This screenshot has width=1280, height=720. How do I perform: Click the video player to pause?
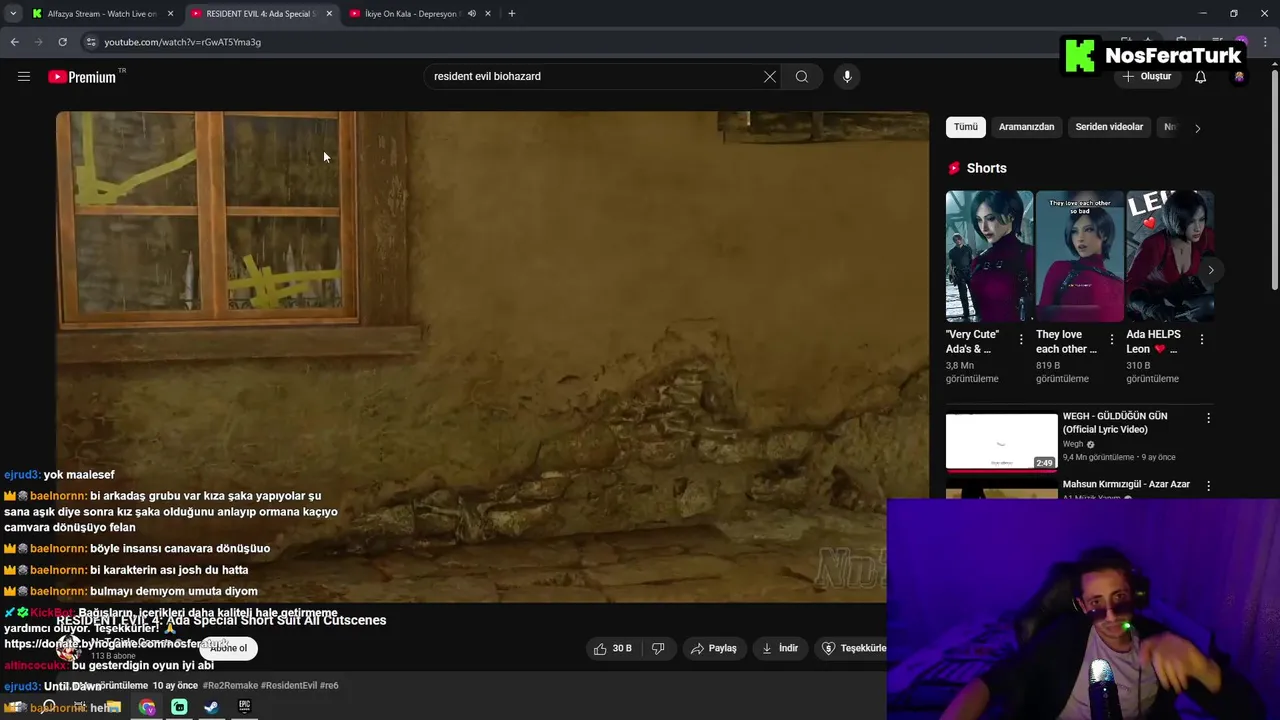click(492, 357)
